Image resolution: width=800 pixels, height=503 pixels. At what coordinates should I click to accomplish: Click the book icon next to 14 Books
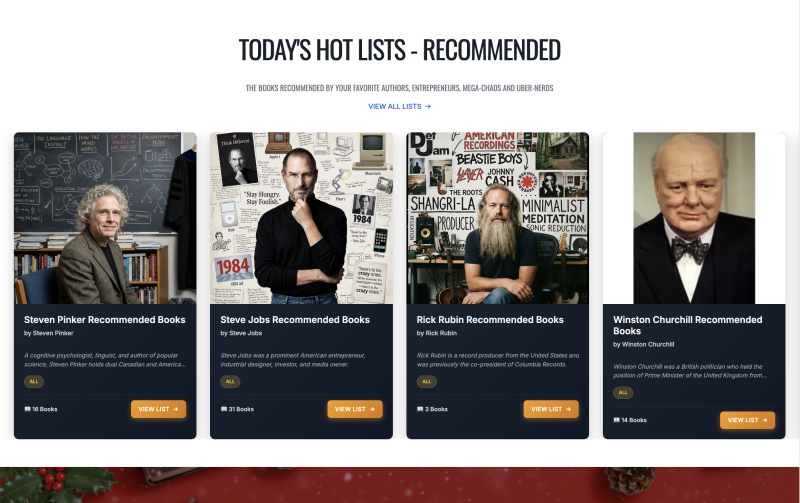616,420
